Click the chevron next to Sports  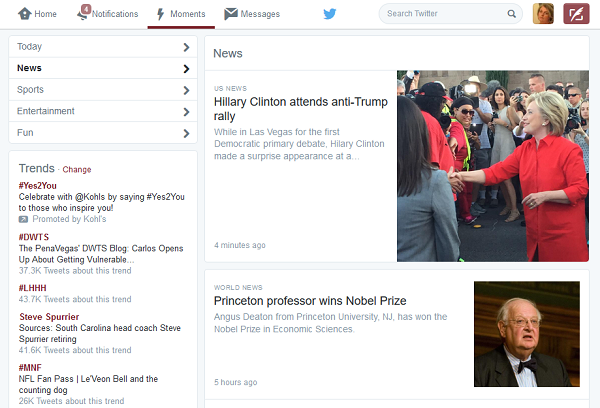[x=186, y=90]
